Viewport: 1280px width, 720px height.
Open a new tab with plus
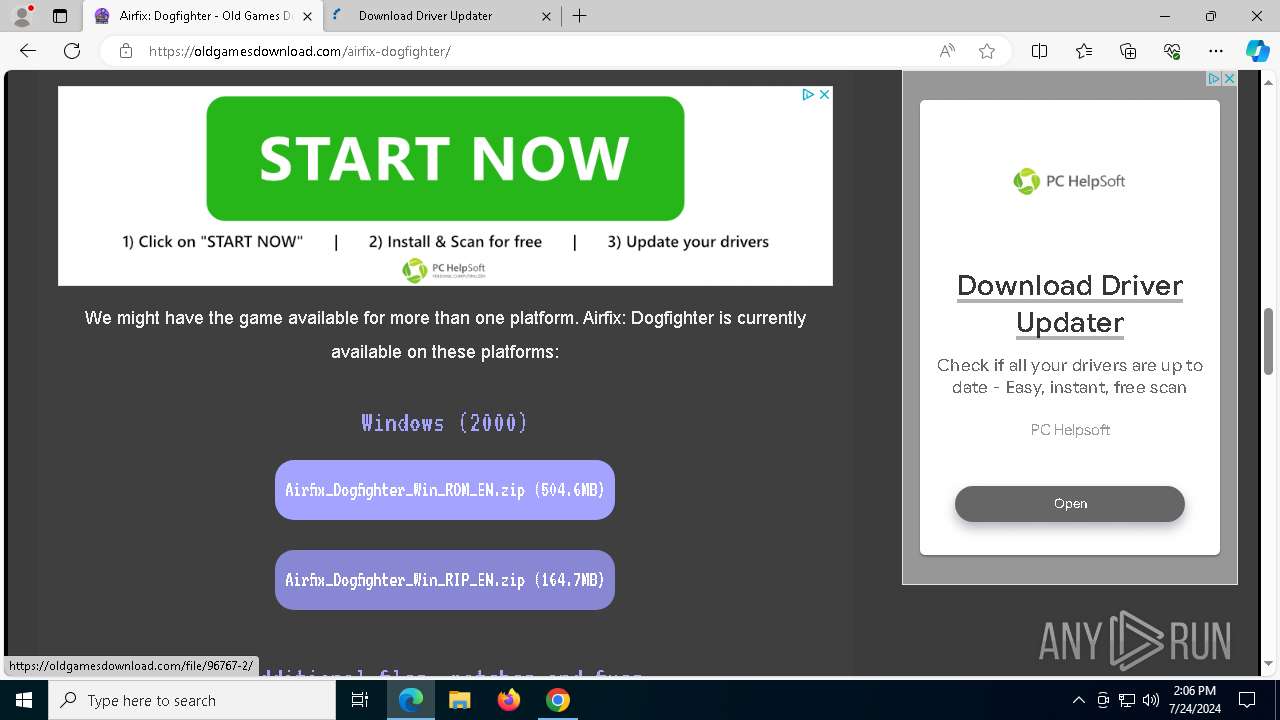click(579, 16)
